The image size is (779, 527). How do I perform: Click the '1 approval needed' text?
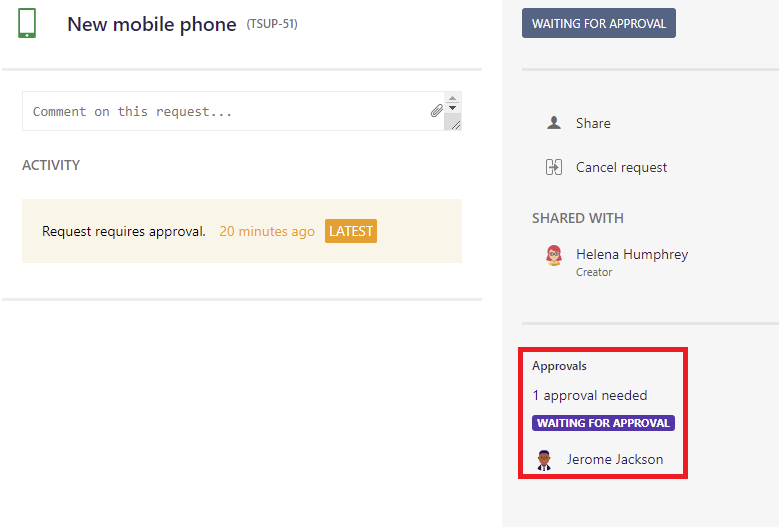tap(589, 395)
